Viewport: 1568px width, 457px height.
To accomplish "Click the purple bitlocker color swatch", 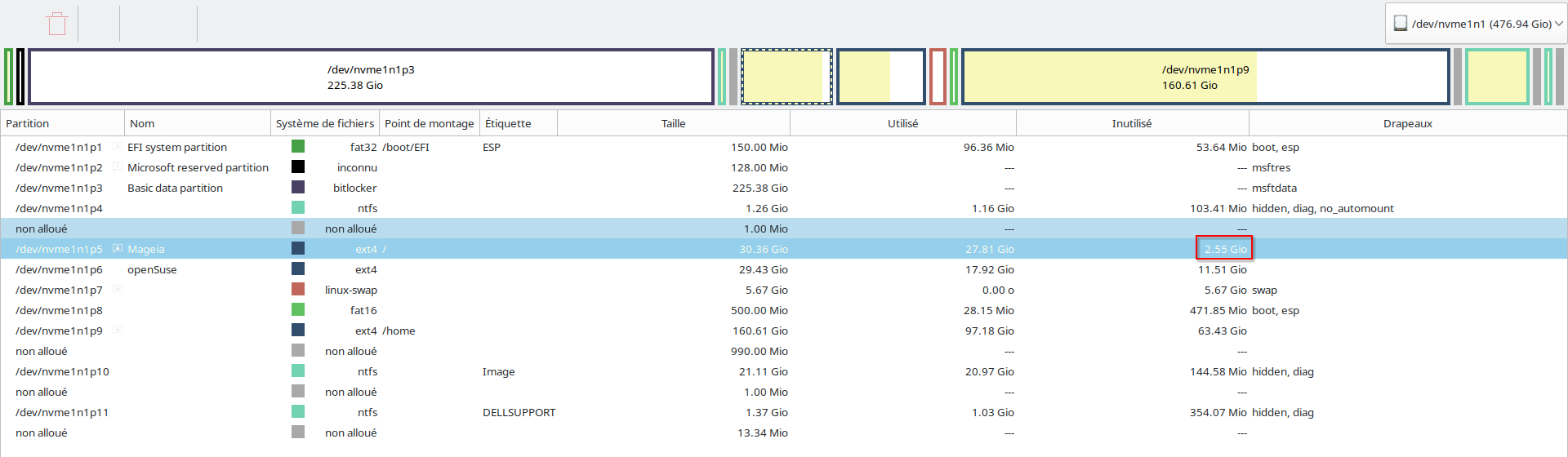I will [298, 187].
